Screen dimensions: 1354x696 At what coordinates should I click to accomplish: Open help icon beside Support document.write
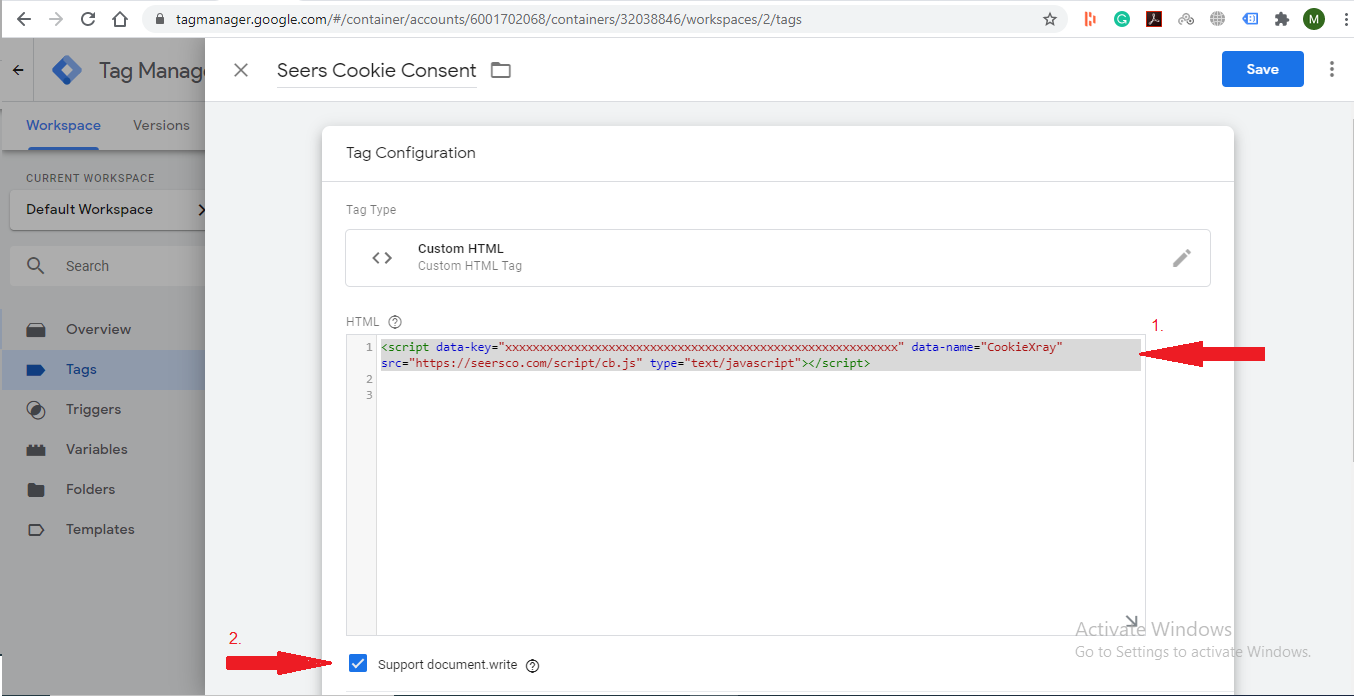[x=532, y=665]
